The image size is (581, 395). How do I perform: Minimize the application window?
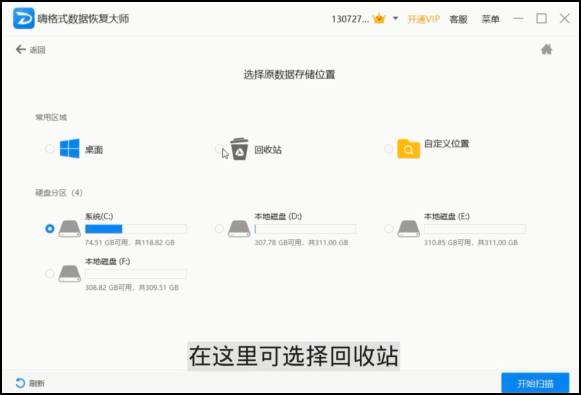coord(518,18)
